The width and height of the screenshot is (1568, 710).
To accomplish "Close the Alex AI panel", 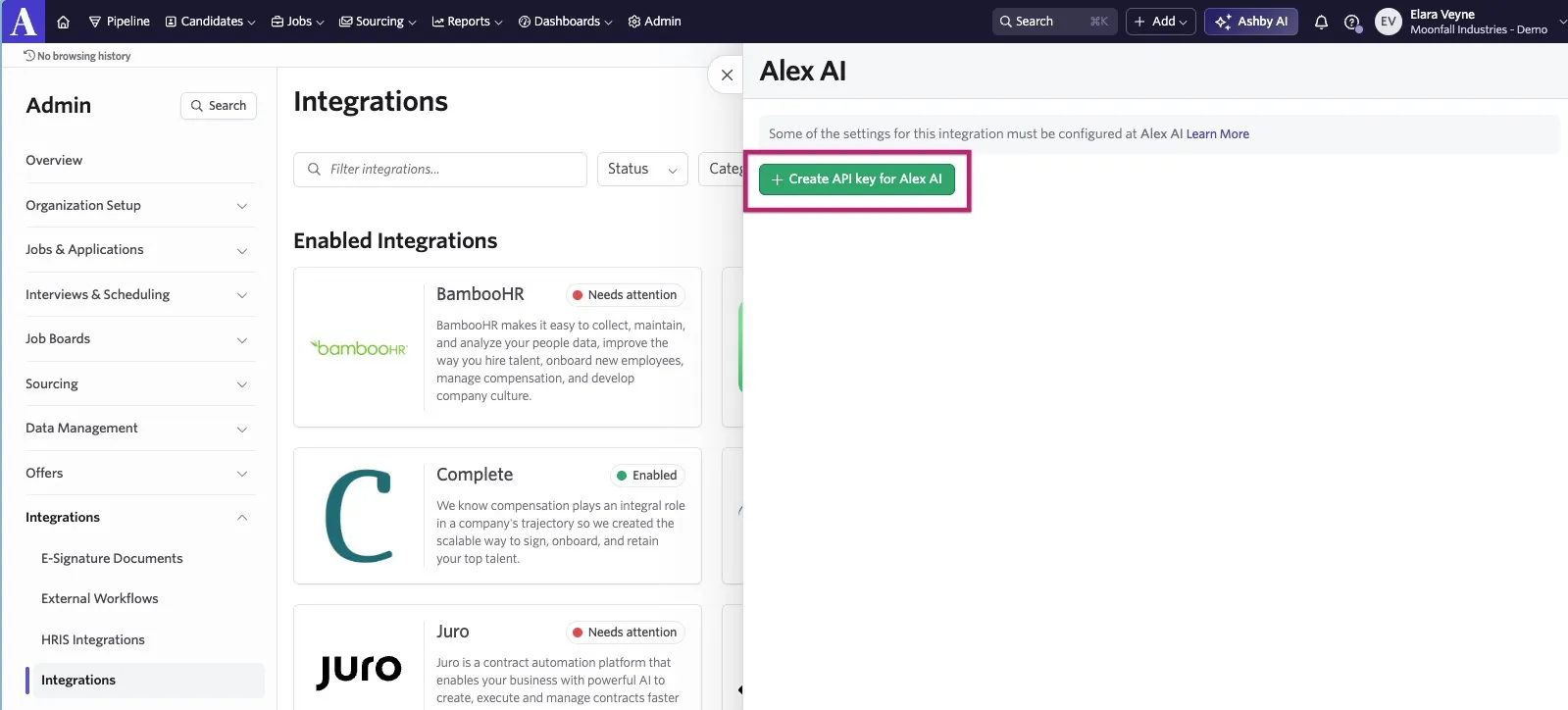I will [727, 75].
